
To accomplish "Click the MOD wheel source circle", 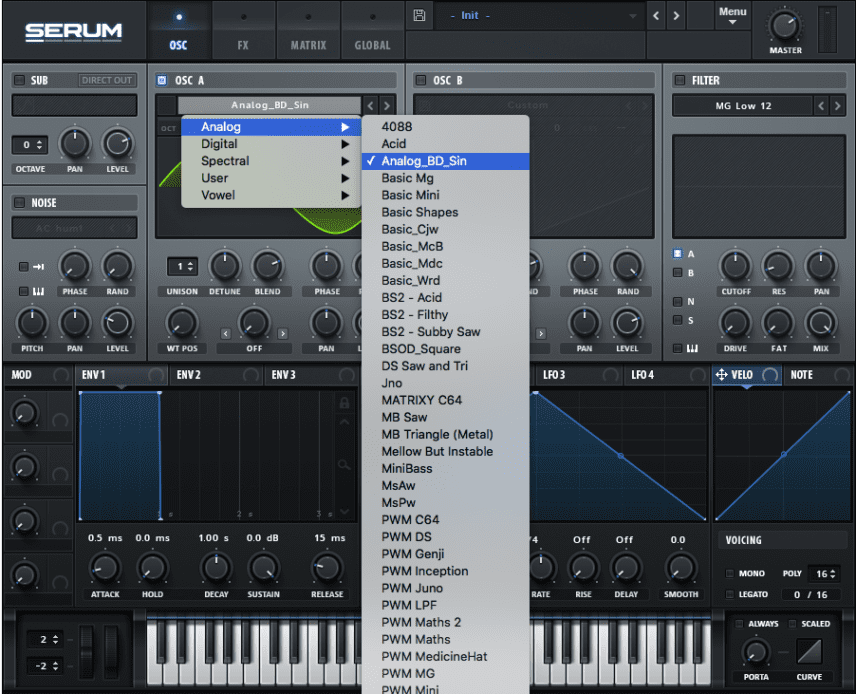I will tap(61, 375).
